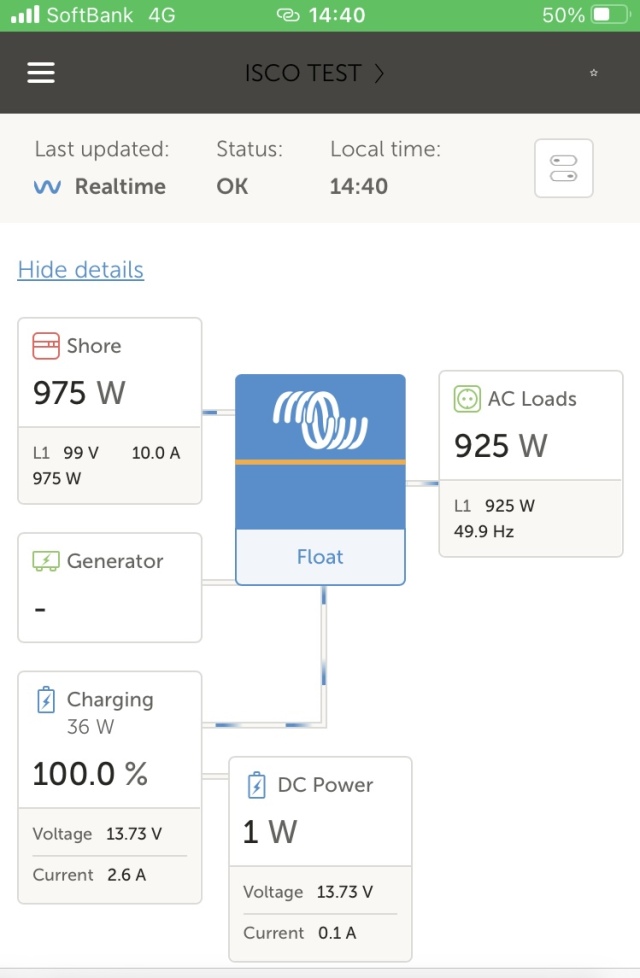640x978 pixels.
Task: Select the Charging 36 W label
Action: tap(90, 727)
